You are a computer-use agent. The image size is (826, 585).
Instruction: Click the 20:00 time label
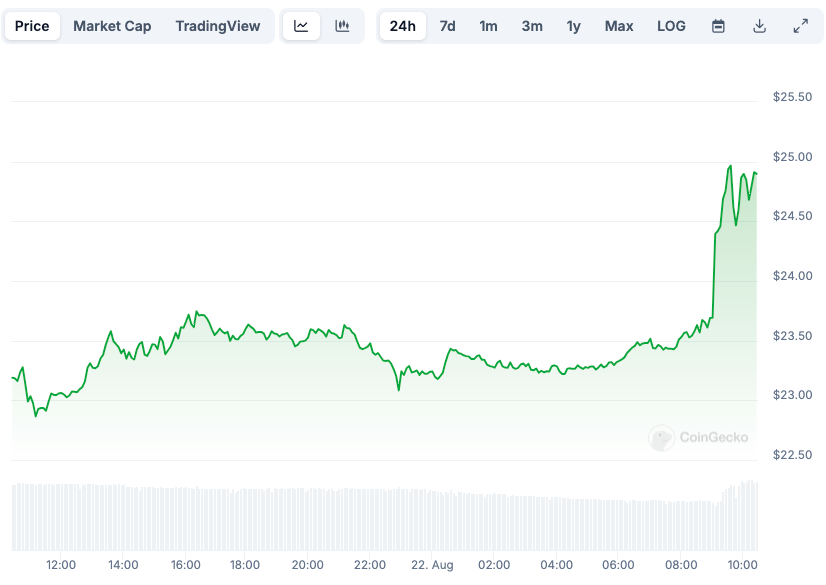click(308, 565)
